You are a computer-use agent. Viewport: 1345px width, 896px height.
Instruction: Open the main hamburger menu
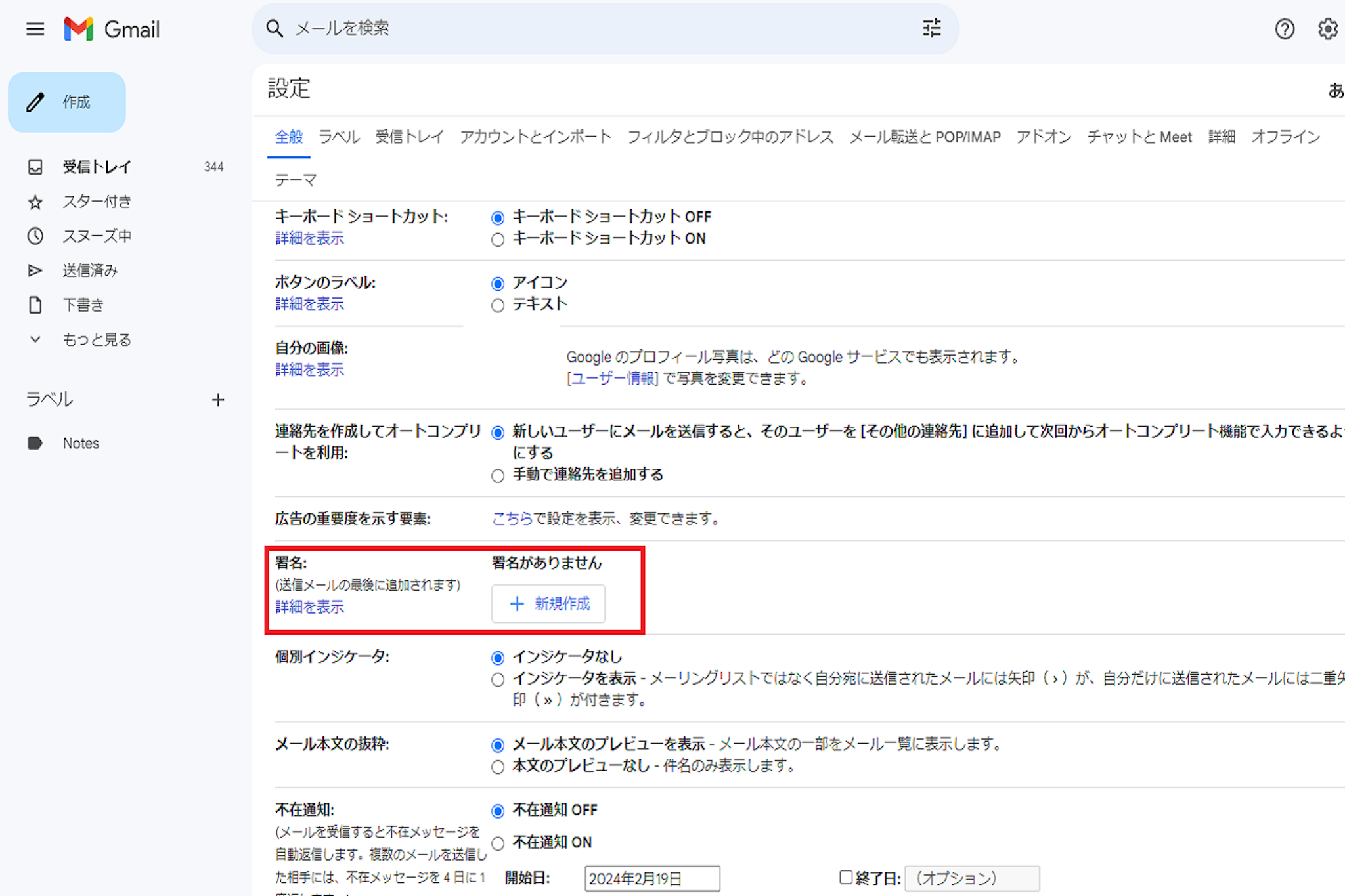click(35, 29)
